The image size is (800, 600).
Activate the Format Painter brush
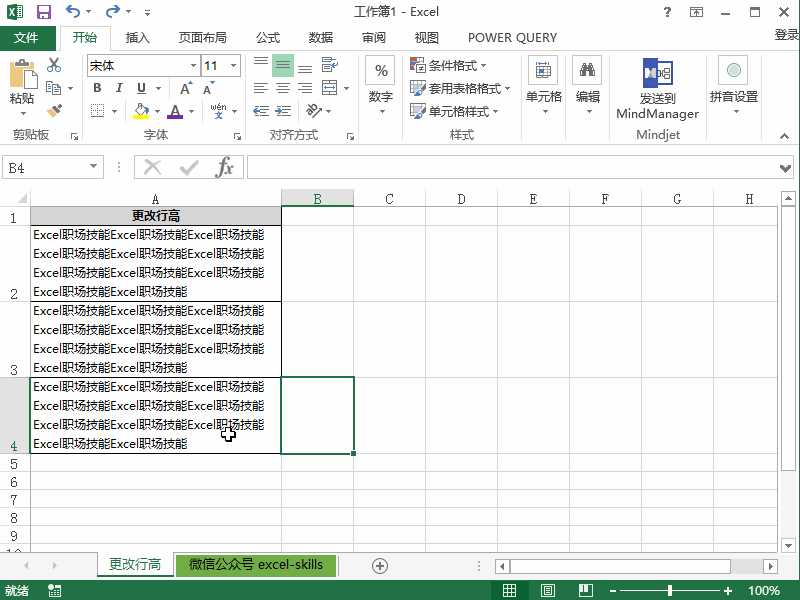(x=54, y=110)
